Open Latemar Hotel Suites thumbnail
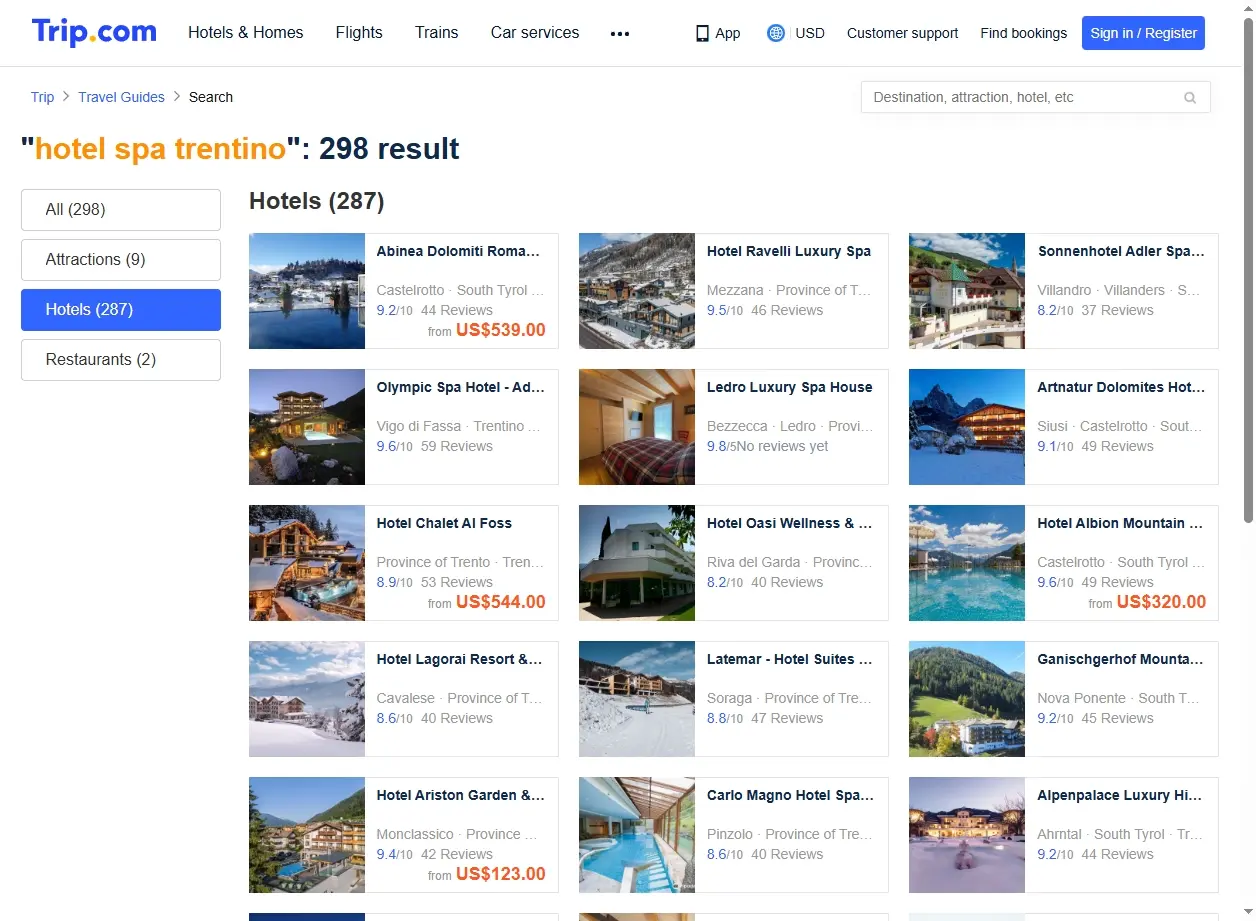The height and width of the screenshot is (921, 1256). click(x=637, y=699)
